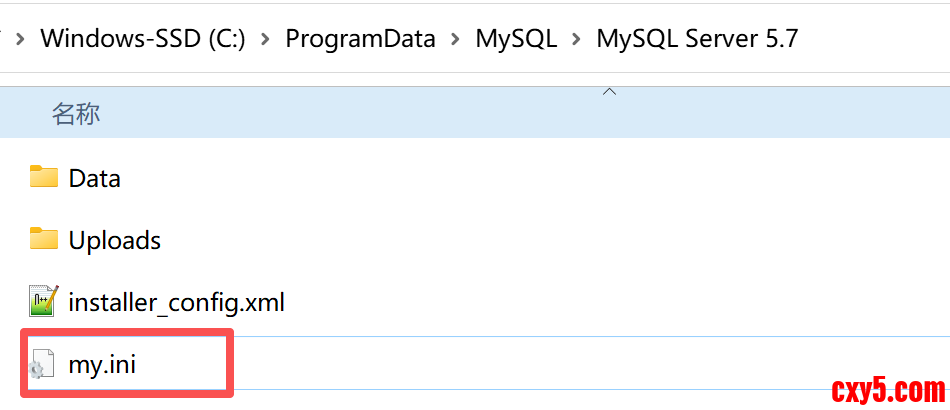Image resolution: width=950 pixels, height=410 pixels.
Task: Navigate to ProgramData in the address path
Action: tap(360, 39)
